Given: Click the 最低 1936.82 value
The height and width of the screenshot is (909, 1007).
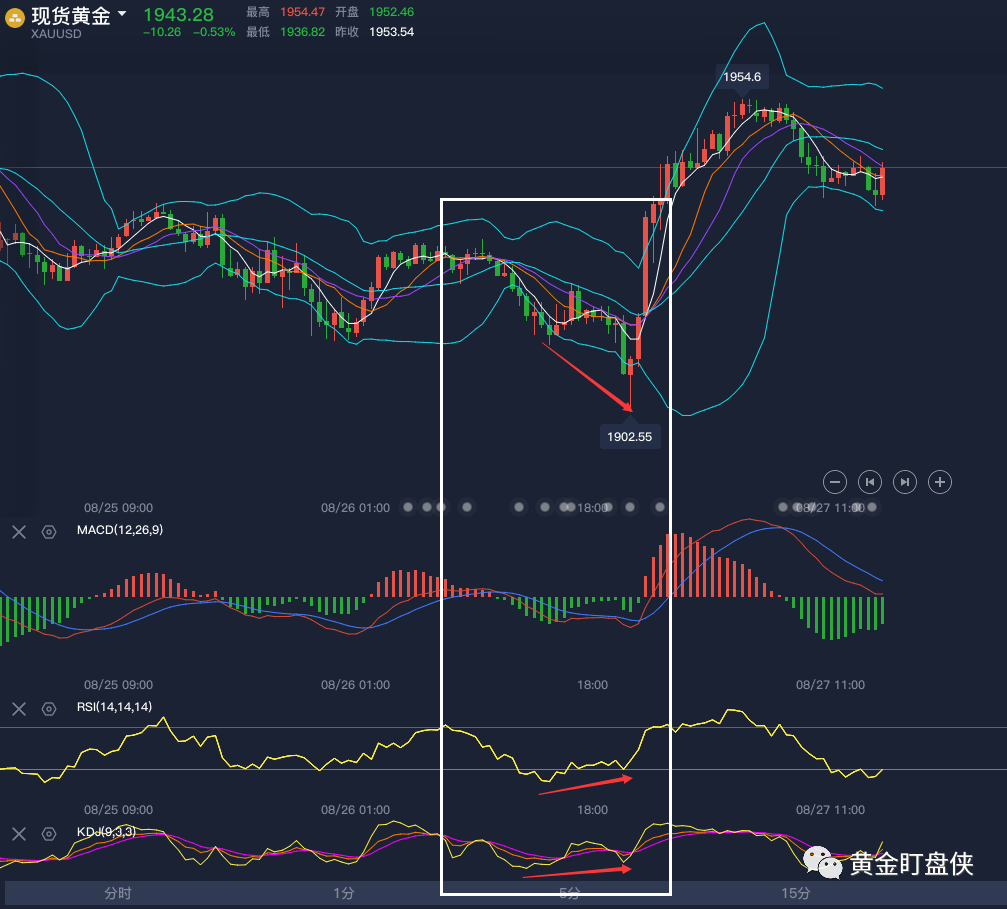Looking at the screenshot, I should [x=302, y=31].
